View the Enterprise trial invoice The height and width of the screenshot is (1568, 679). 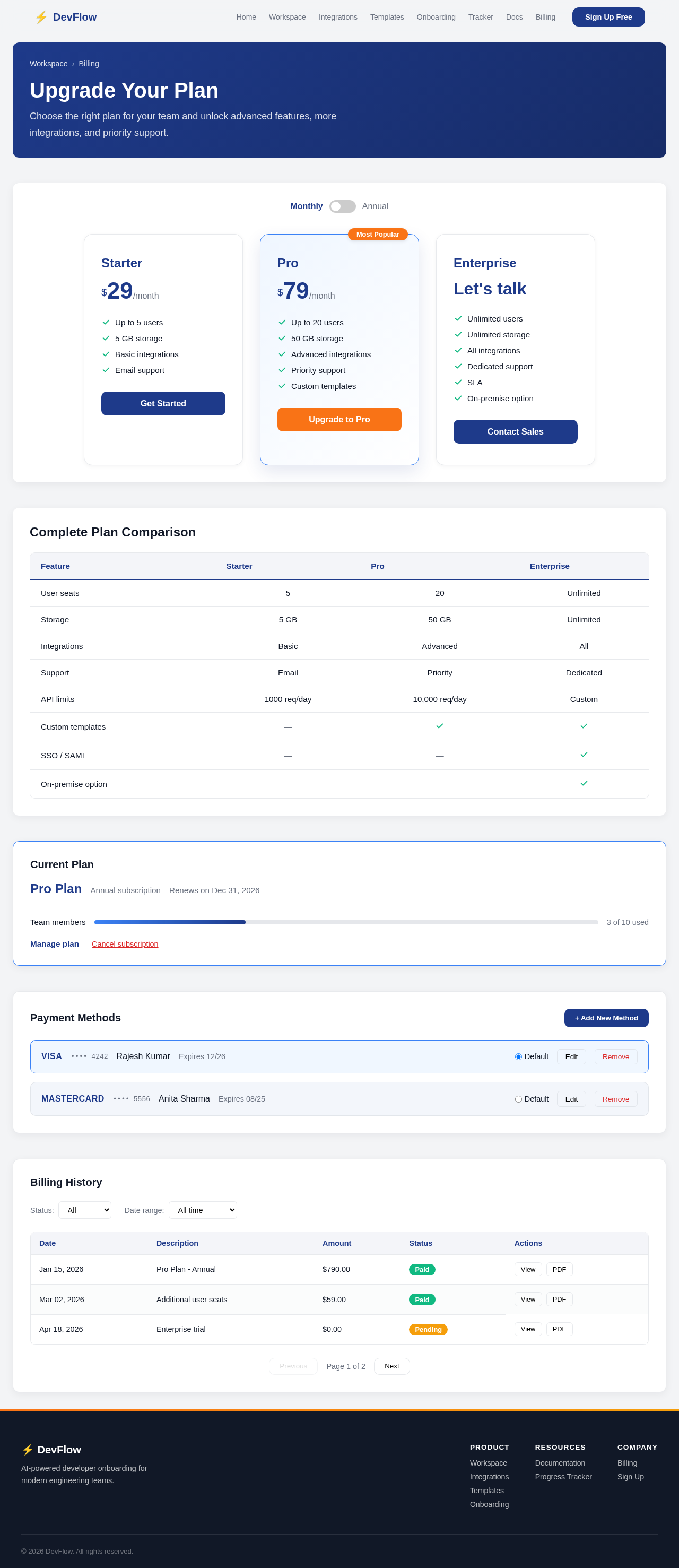coord(528,1329)
